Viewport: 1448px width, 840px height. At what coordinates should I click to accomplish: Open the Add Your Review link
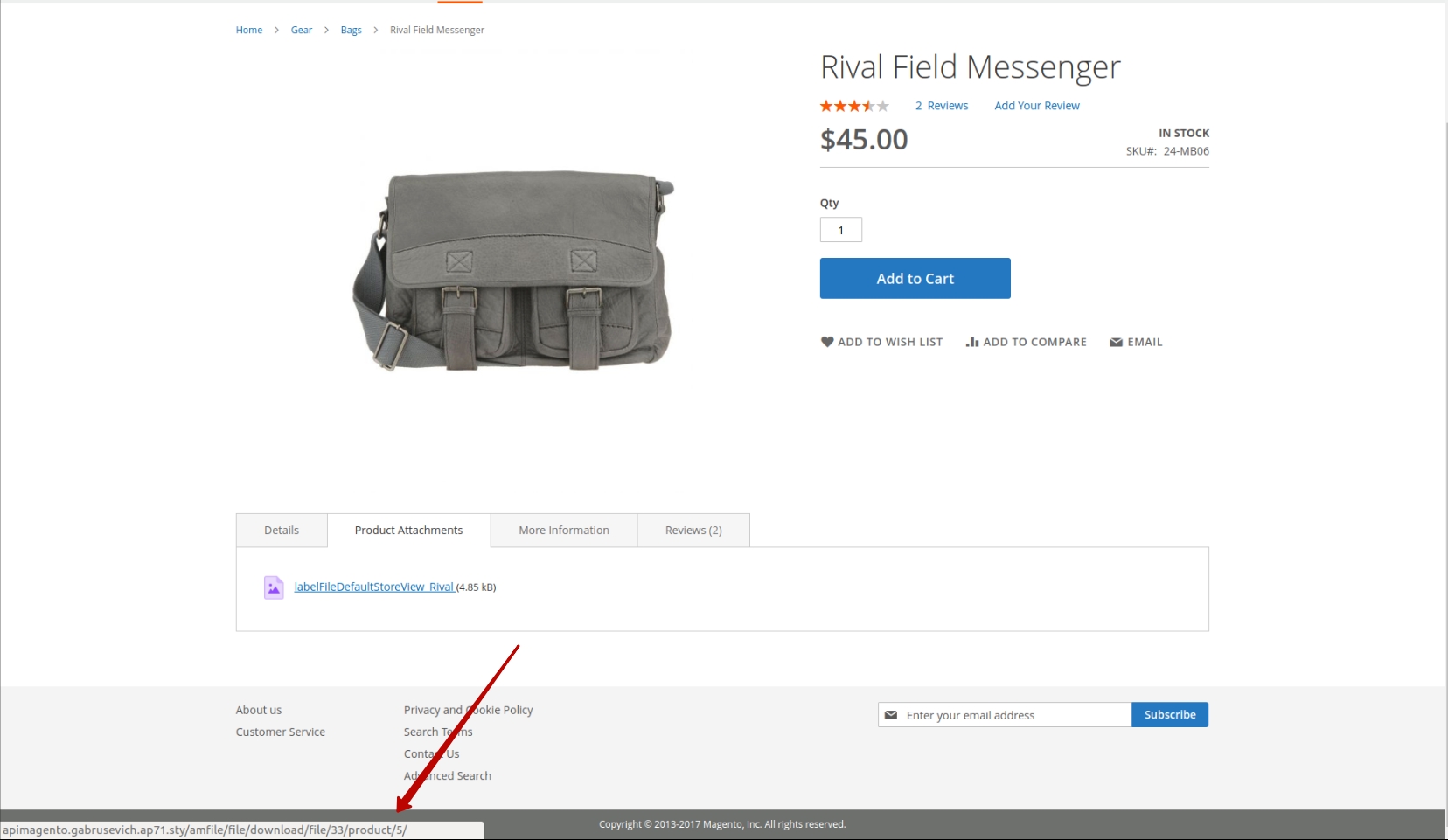(1036, 106)
